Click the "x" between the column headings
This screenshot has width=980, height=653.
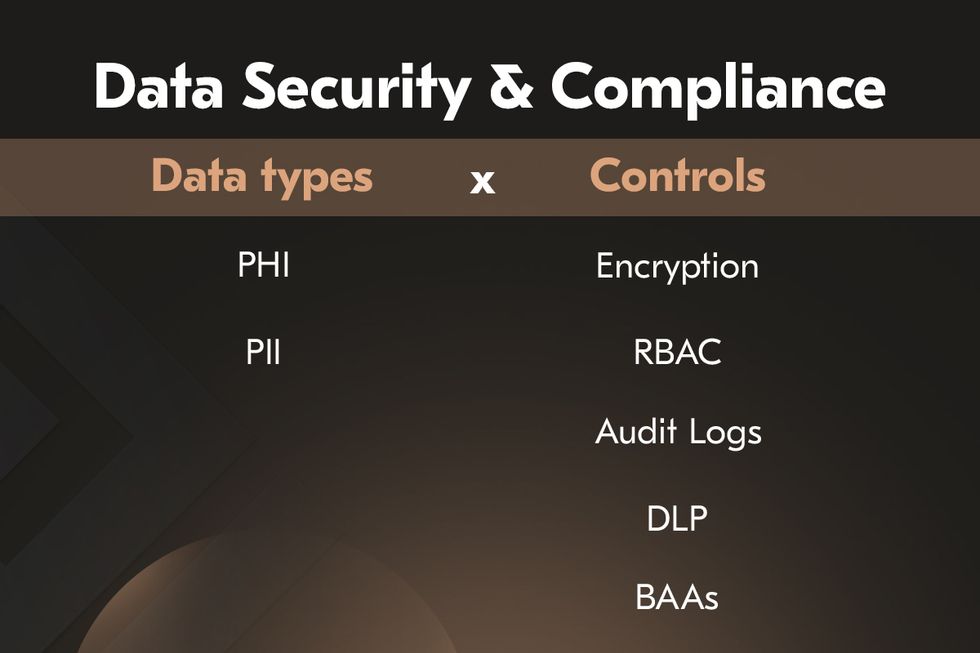482,181
